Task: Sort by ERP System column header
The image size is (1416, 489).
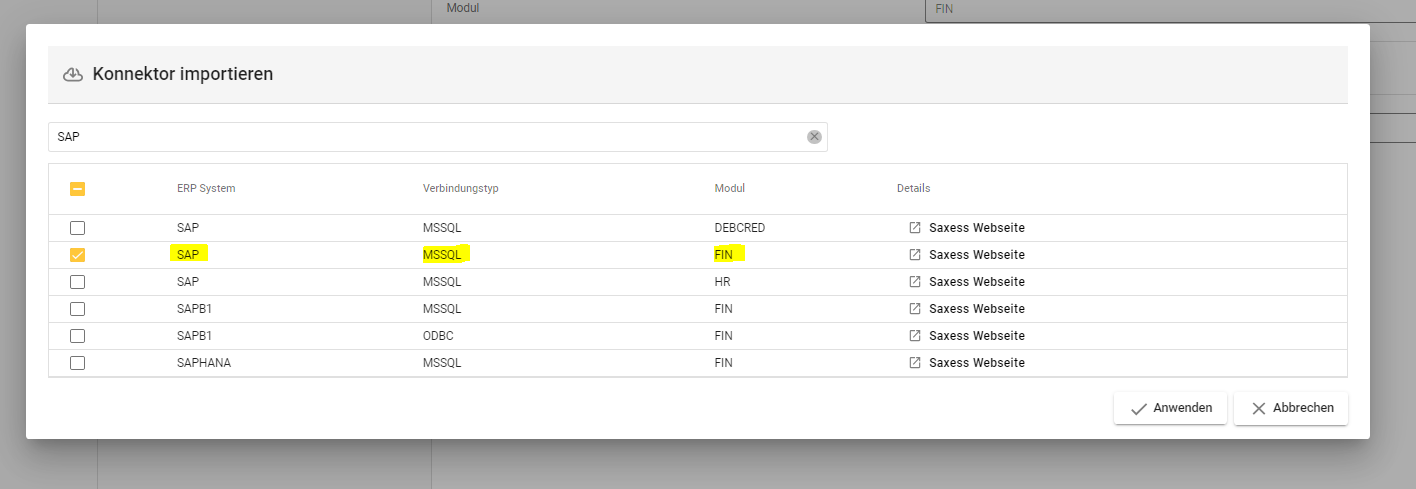Action: point(206,189)
